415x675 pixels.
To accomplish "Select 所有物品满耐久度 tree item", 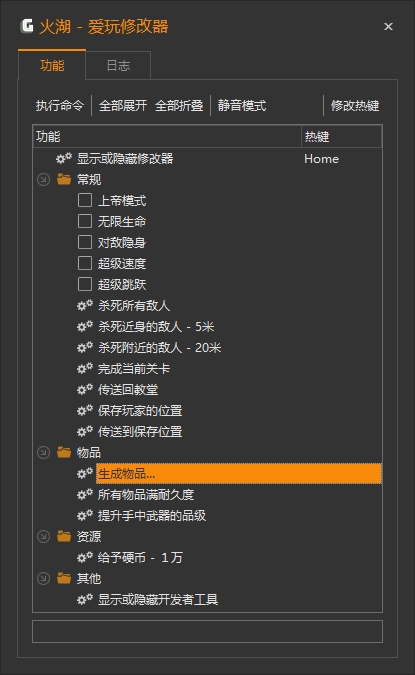I will [x=146, y=495].
